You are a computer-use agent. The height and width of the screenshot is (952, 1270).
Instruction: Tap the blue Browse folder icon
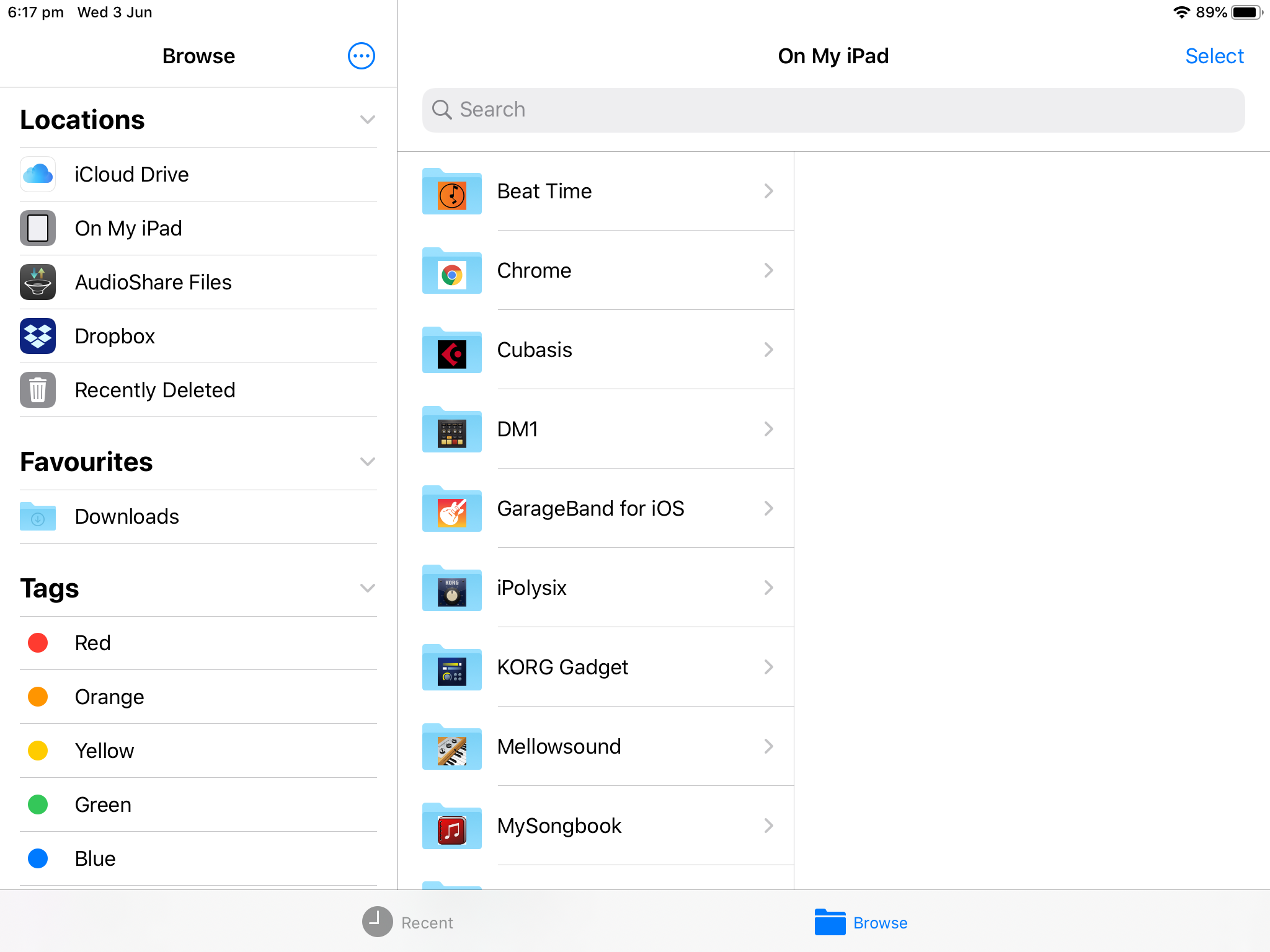[830, 922]
